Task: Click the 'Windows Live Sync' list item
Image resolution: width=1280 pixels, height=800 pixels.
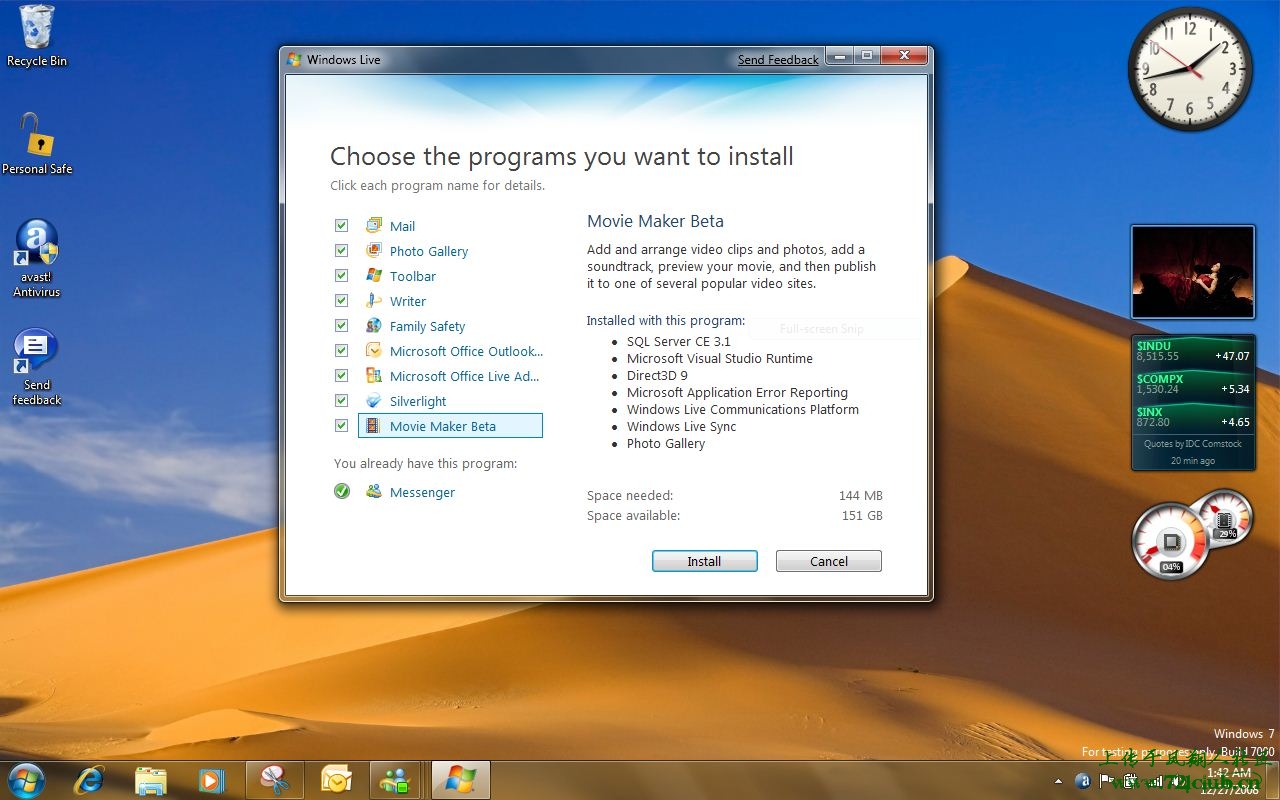Action: point(681,426)
